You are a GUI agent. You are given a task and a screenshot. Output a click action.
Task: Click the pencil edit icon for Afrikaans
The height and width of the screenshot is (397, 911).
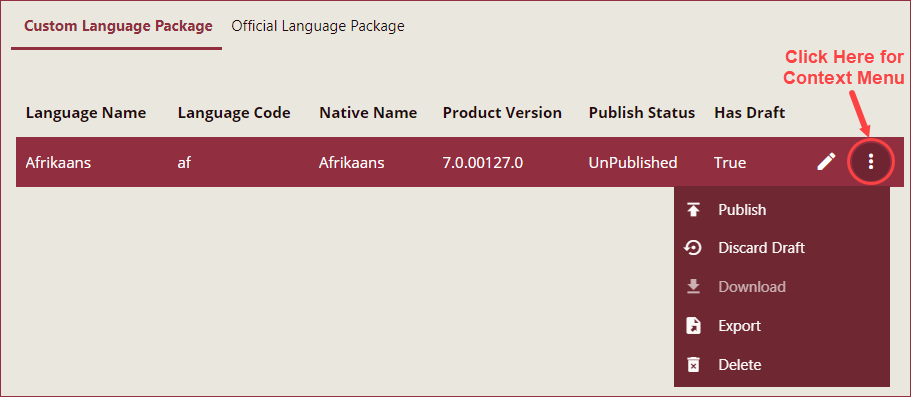point(826,162)
